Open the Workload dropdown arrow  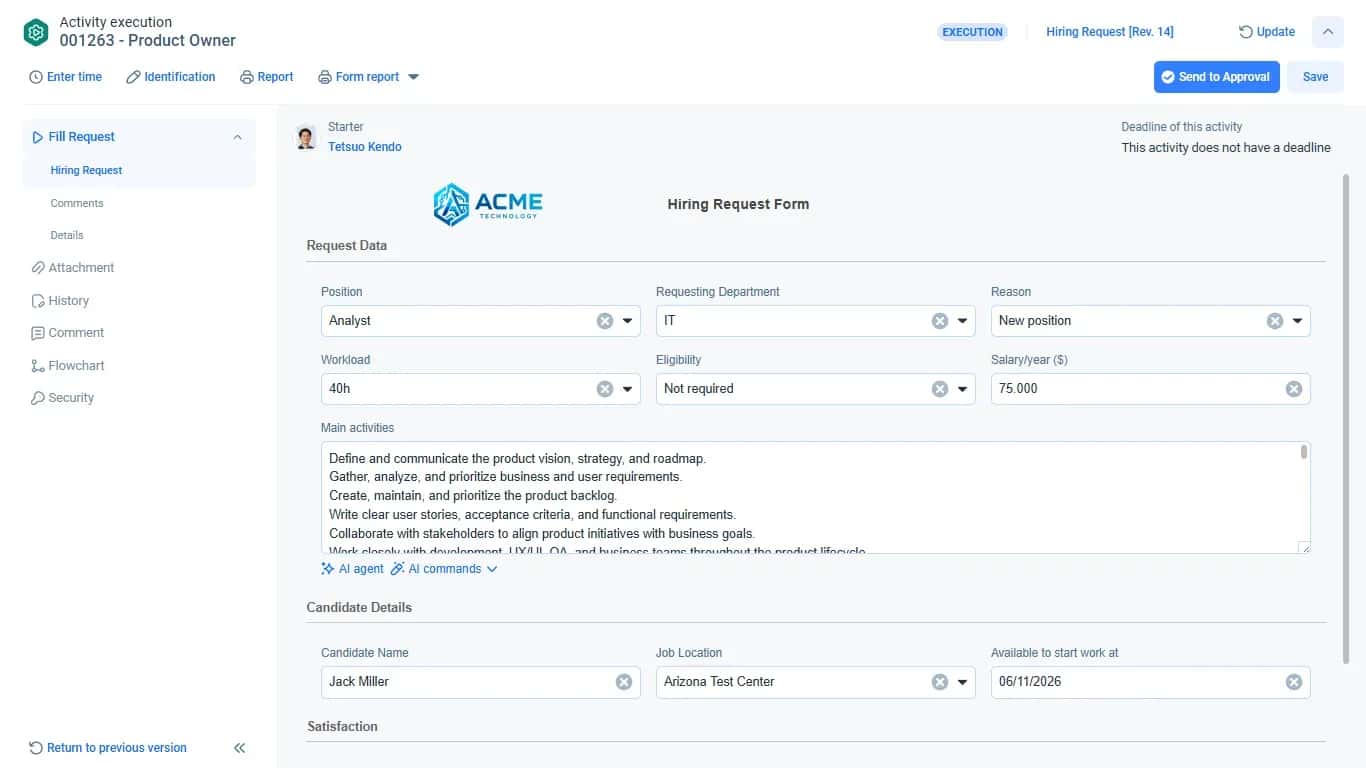628,389
